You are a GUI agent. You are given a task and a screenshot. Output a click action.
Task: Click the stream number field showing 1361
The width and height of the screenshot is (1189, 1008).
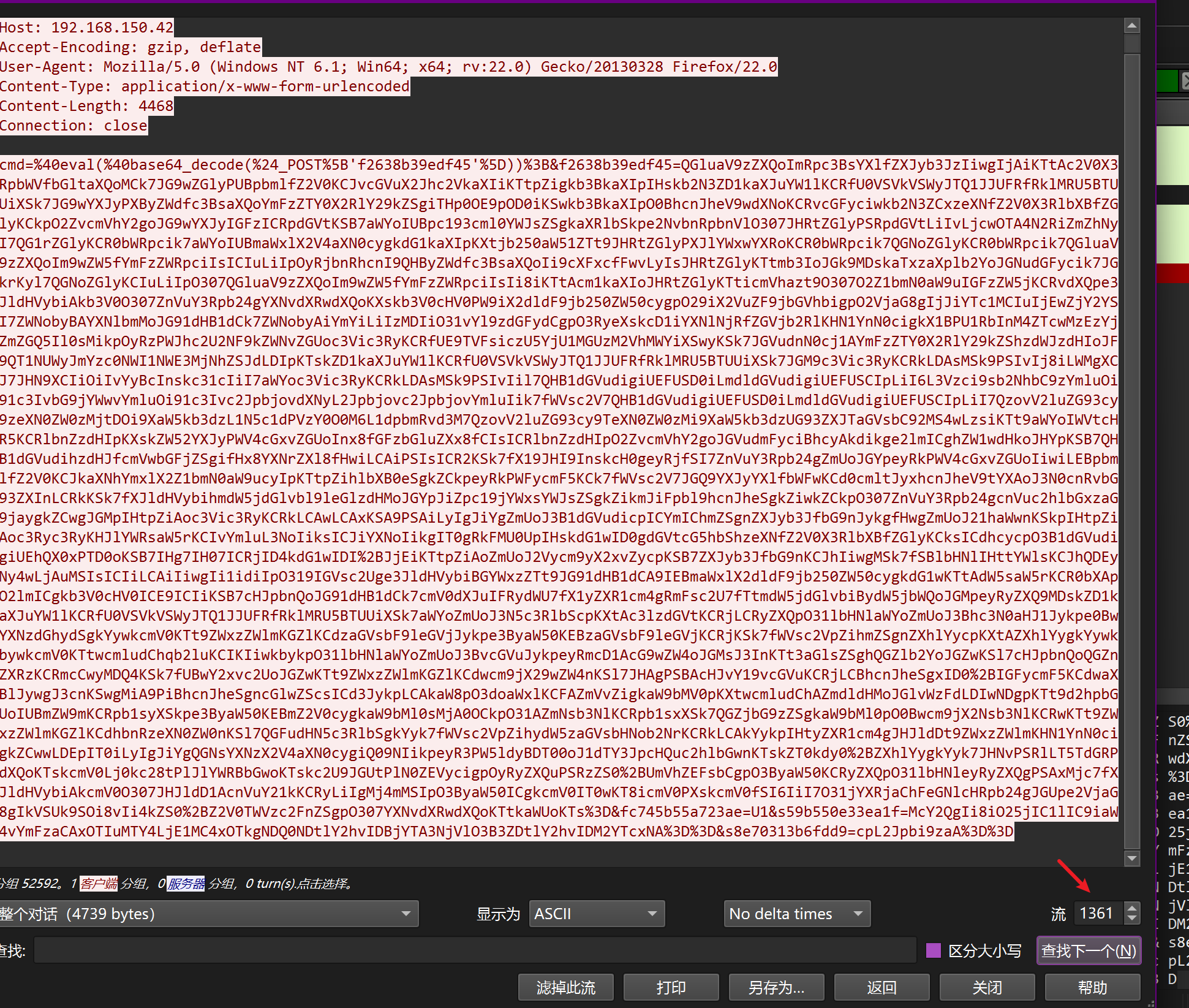coord(1097,914)
